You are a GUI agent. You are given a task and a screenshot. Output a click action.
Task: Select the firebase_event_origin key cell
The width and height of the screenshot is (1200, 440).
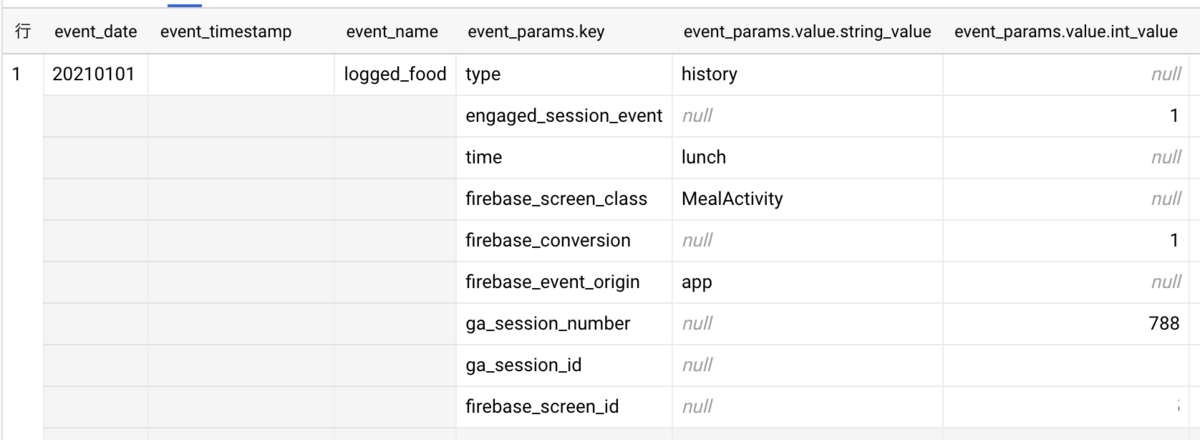point(564,282)
